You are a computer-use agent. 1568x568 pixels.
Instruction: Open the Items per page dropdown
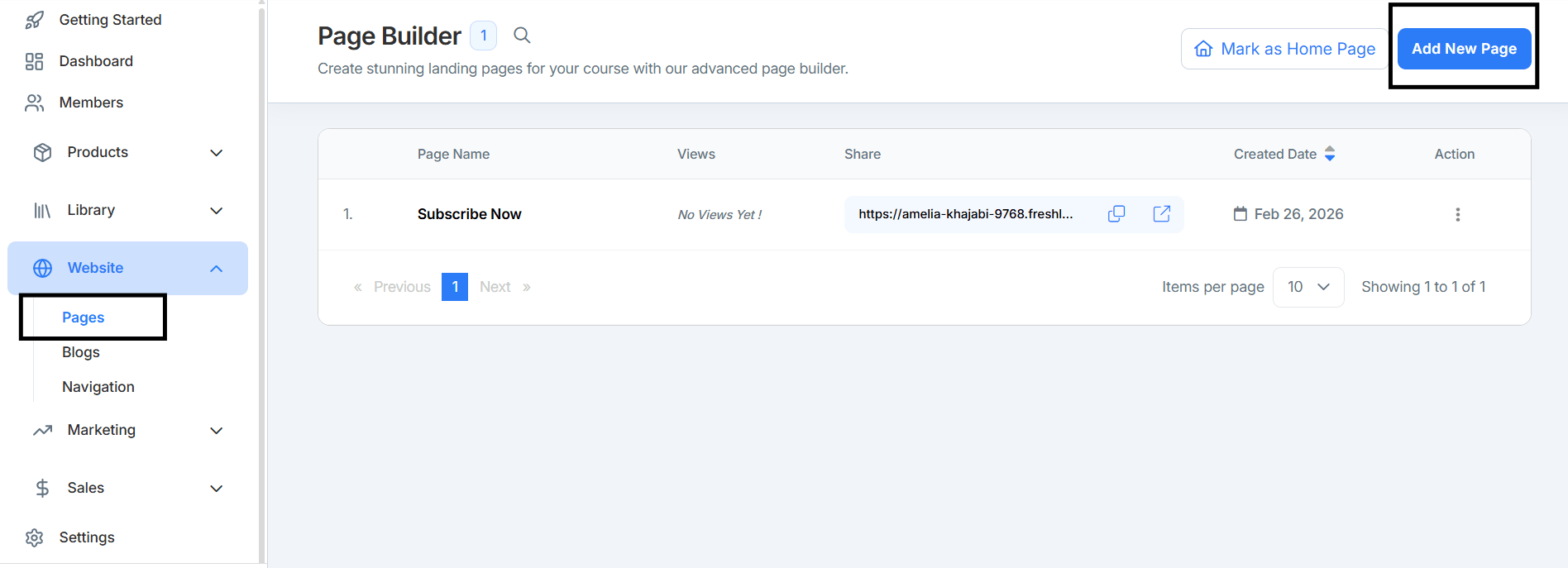[x=1308, y=287]
